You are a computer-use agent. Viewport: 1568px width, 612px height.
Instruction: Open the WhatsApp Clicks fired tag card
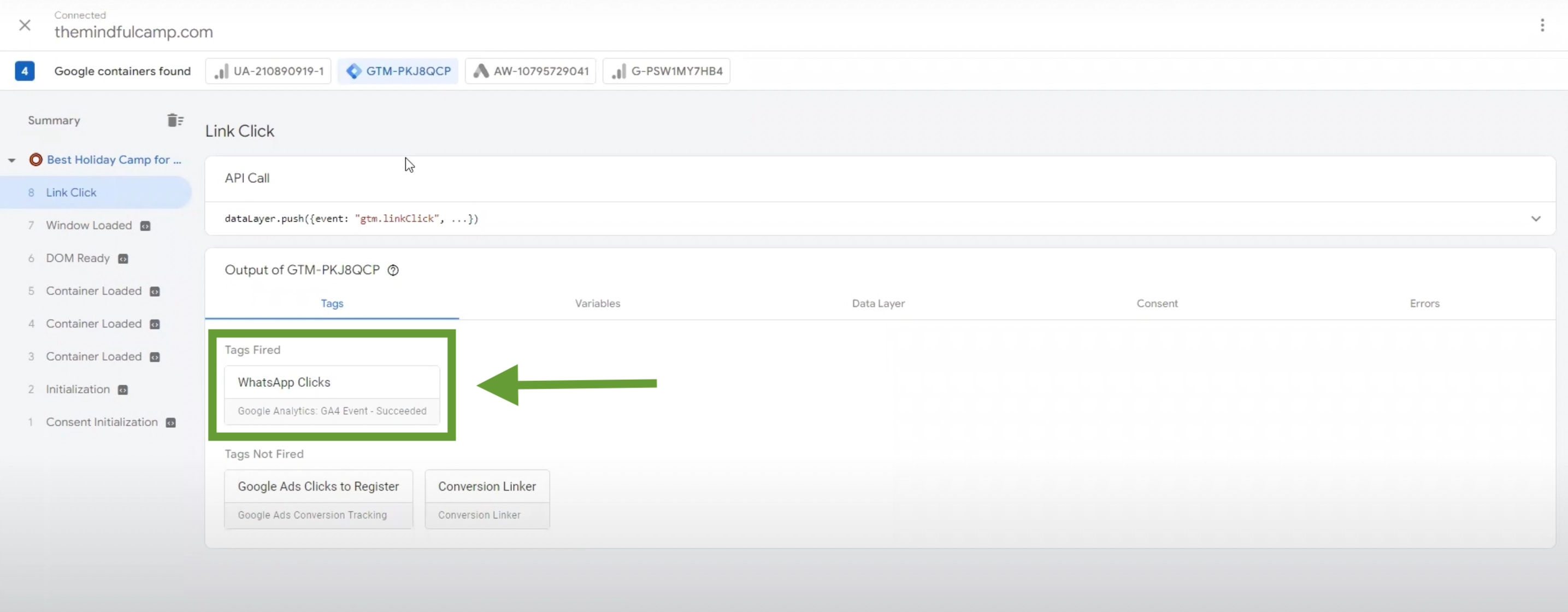(332, 395)
